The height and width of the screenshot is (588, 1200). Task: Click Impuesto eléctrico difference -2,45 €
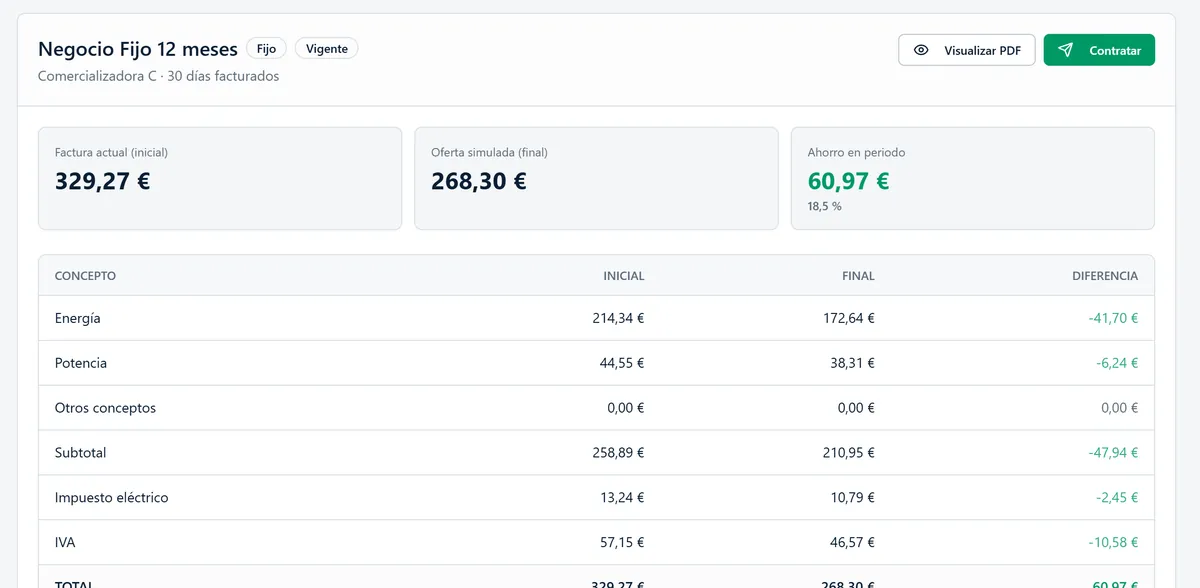tap(1116, 498)
